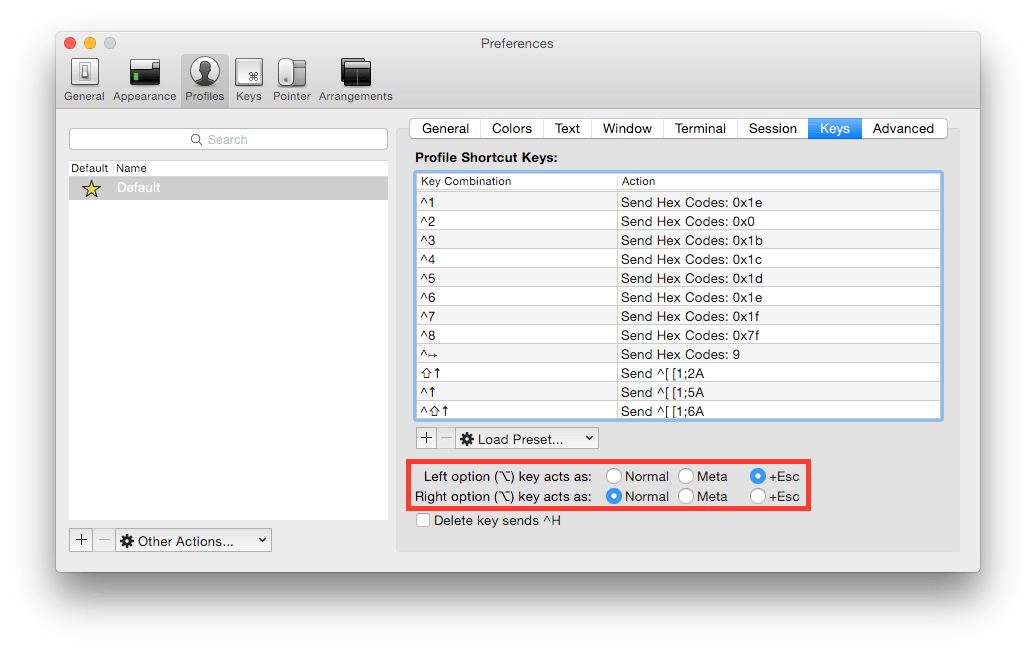
Task: Set Right option key to Normal
Action: click(614, 495)
